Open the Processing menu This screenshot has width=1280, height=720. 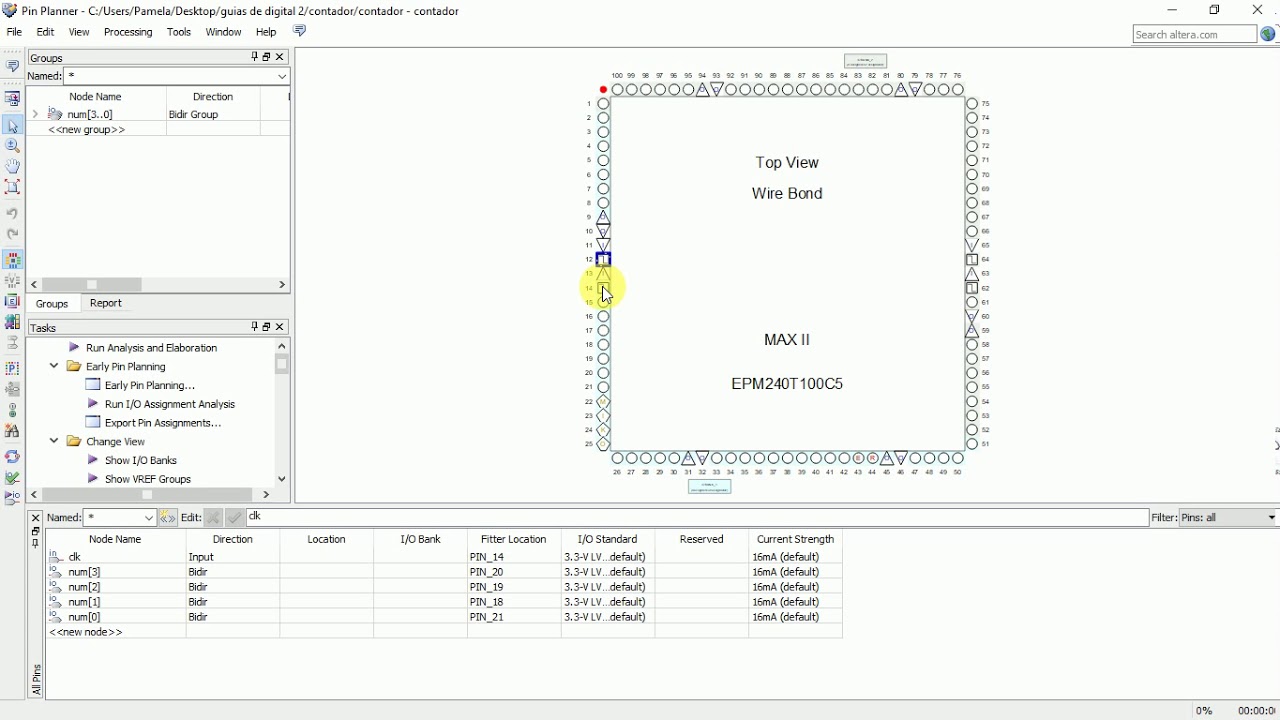coord(128,32)
